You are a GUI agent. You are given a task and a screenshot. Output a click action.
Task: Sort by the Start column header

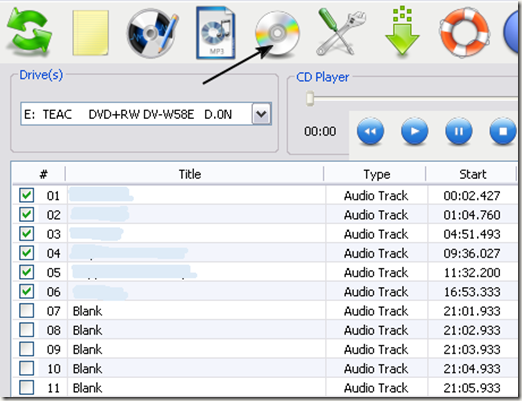(x=473, y=174)
